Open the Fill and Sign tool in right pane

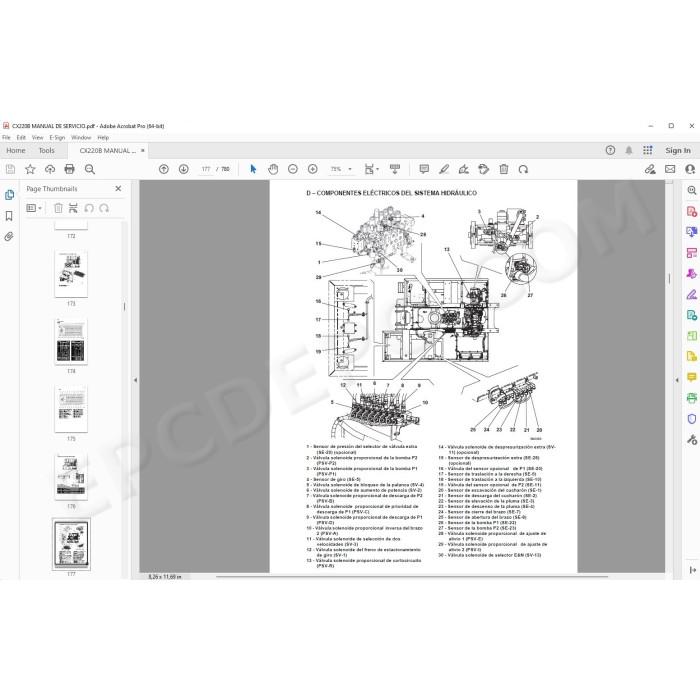(692, 294)
